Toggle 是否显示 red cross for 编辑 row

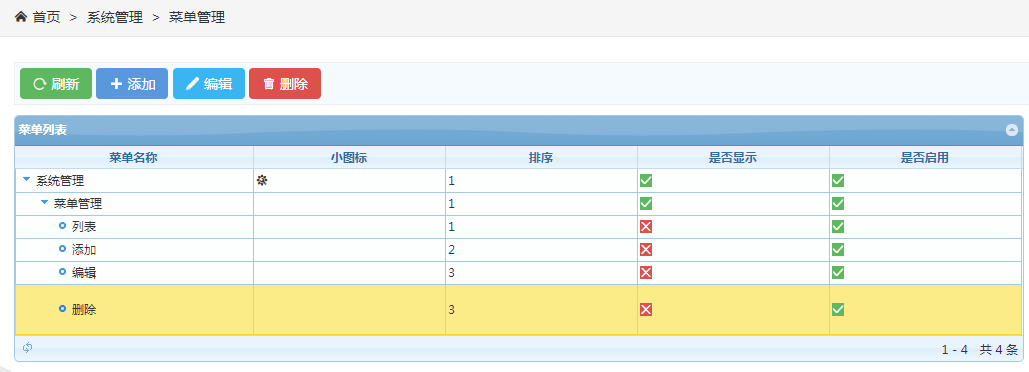coord(646,272)
